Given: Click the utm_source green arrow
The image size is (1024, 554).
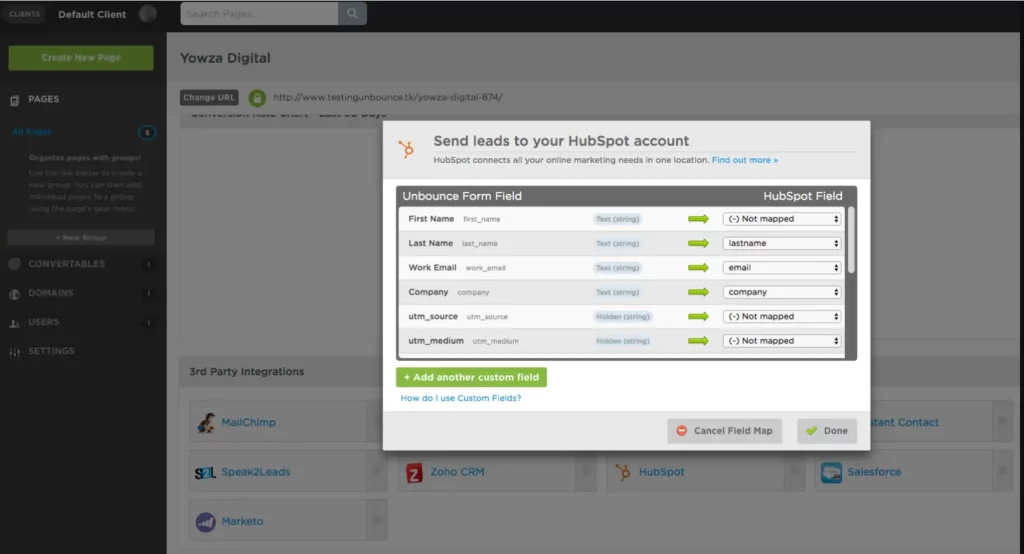Looking at the screenshot, I should tap(698, 316).
